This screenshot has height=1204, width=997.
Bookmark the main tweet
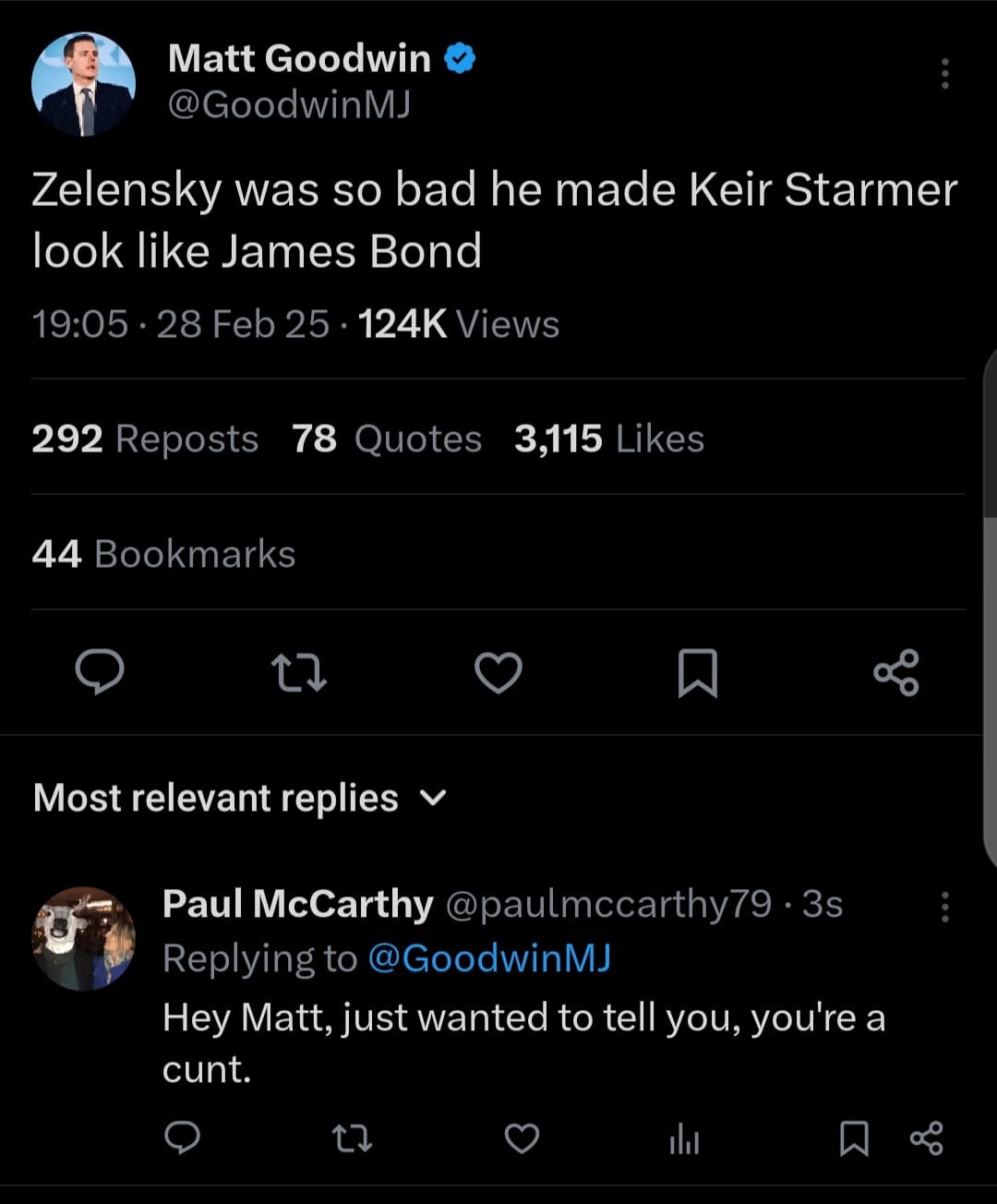698,672
